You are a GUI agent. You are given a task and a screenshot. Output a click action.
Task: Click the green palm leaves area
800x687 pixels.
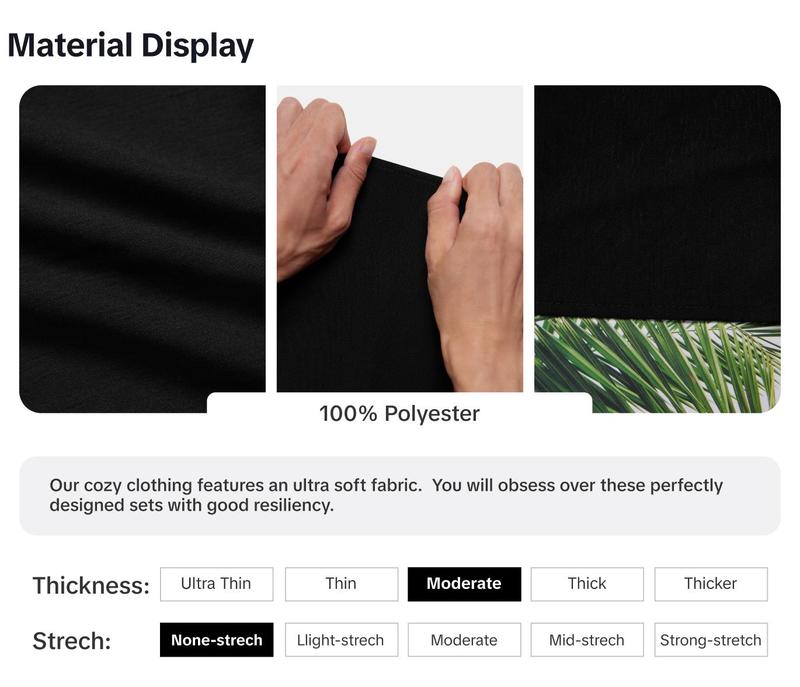657,363
